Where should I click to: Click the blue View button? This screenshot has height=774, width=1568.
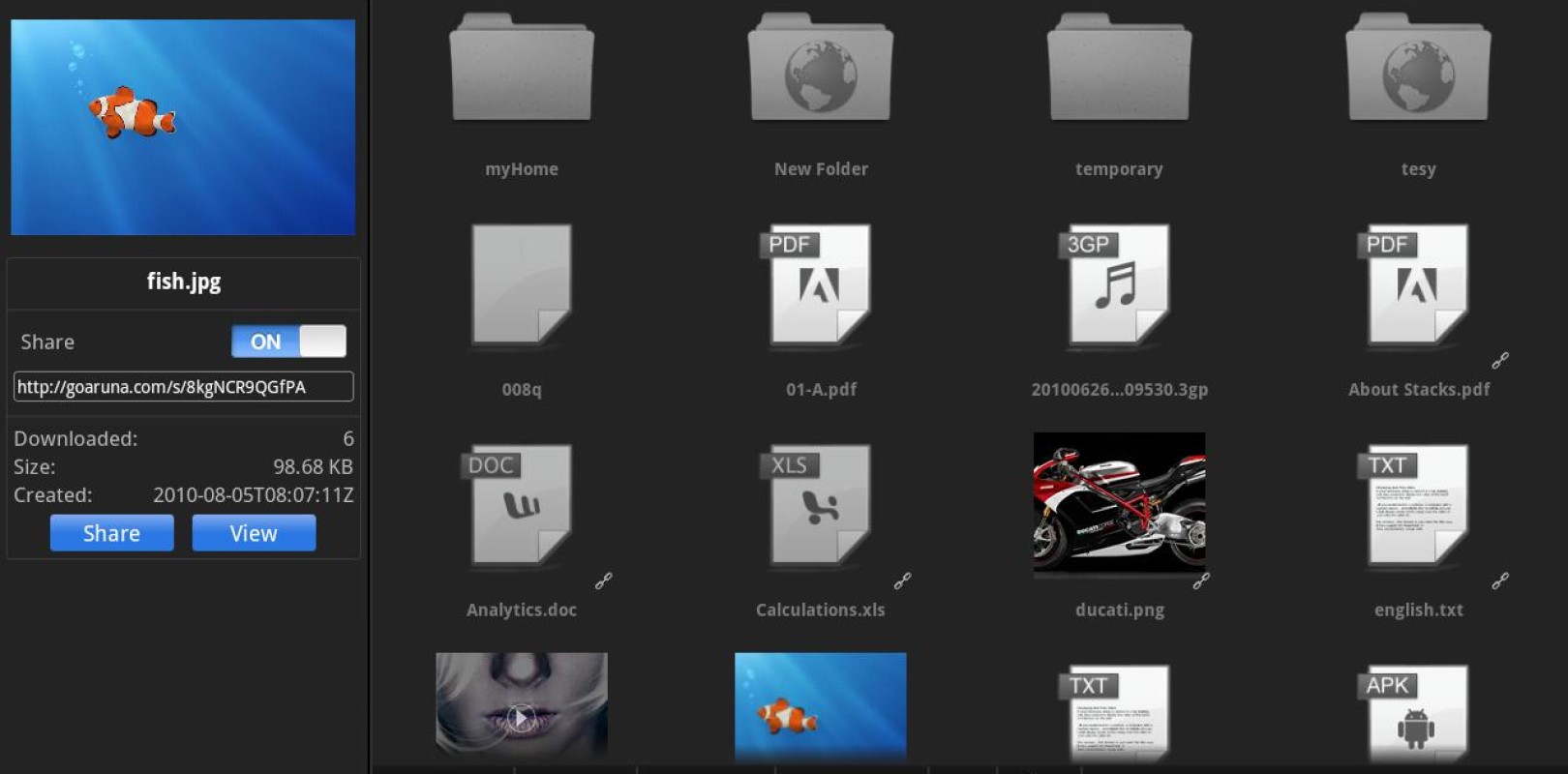[254, 533]
